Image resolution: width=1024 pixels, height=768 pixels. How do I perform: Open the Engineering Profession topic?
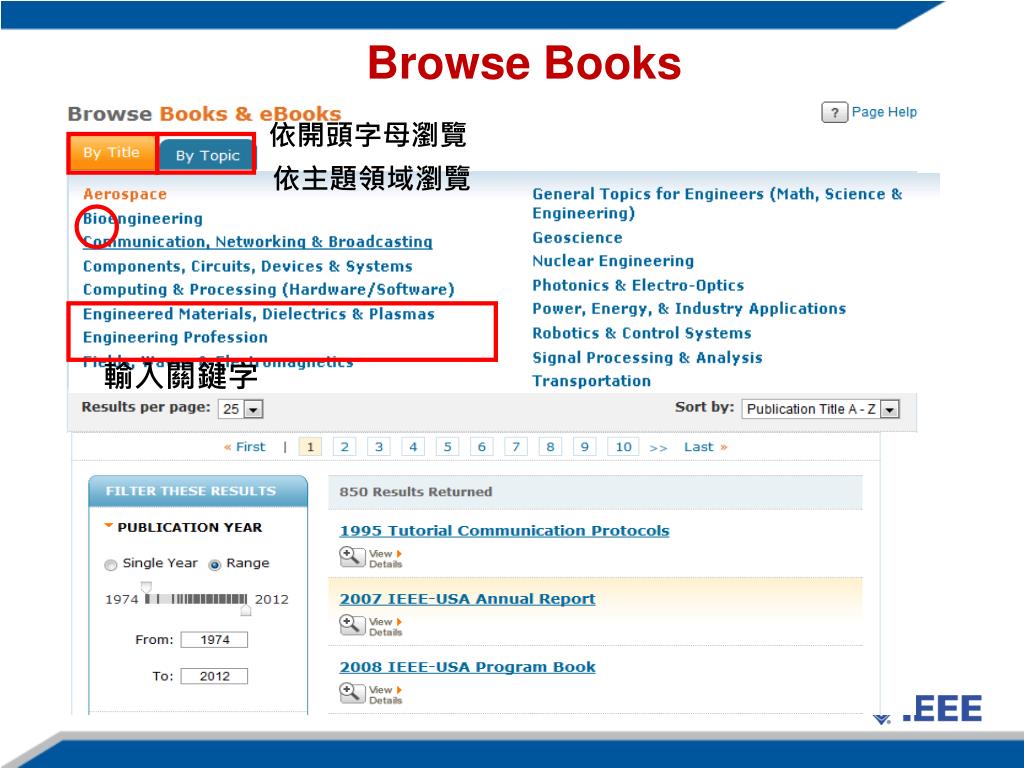(175, 338)
